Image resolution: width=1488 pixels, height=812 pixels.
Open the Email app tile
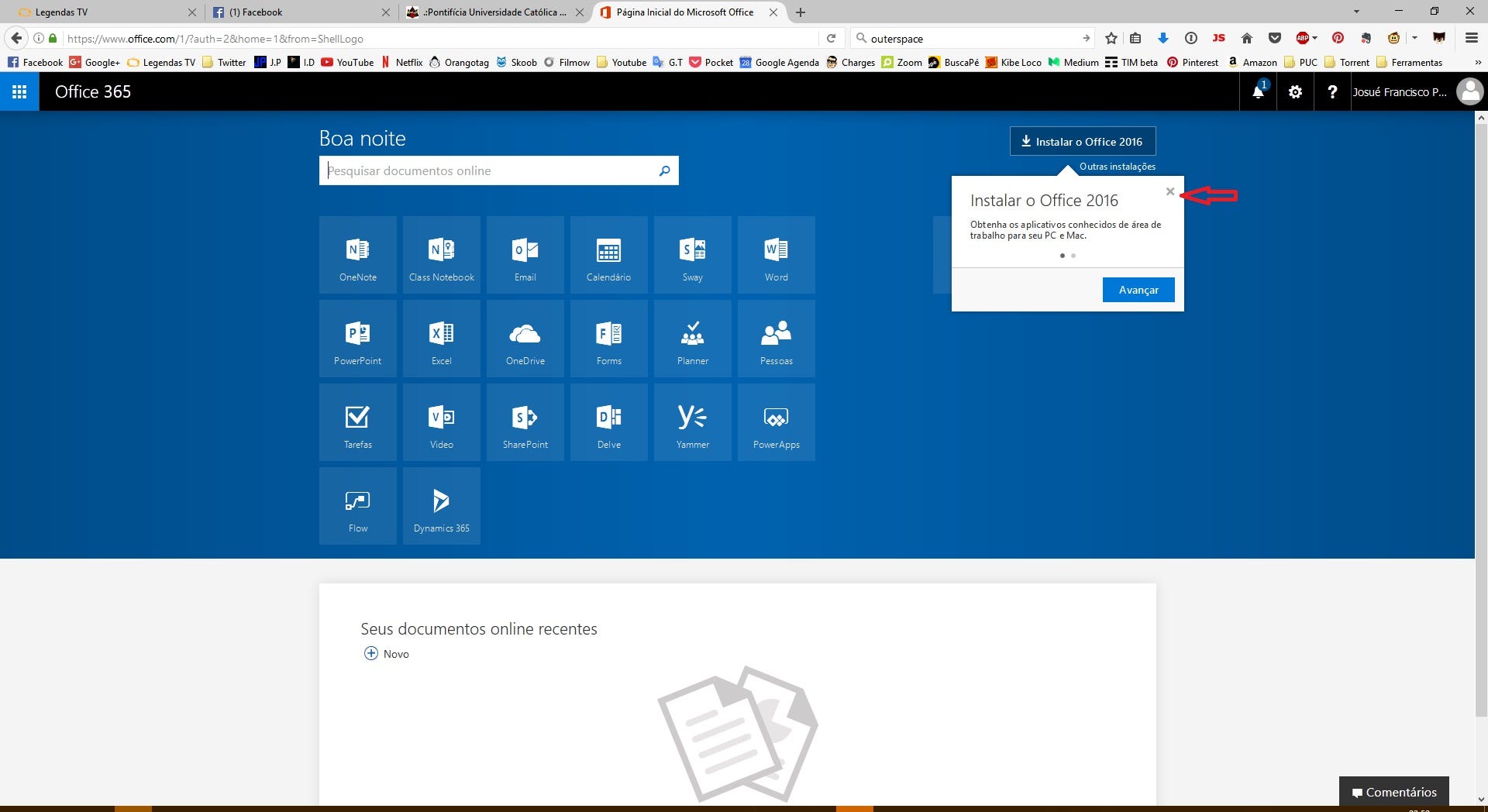click(x=525, y=255)
